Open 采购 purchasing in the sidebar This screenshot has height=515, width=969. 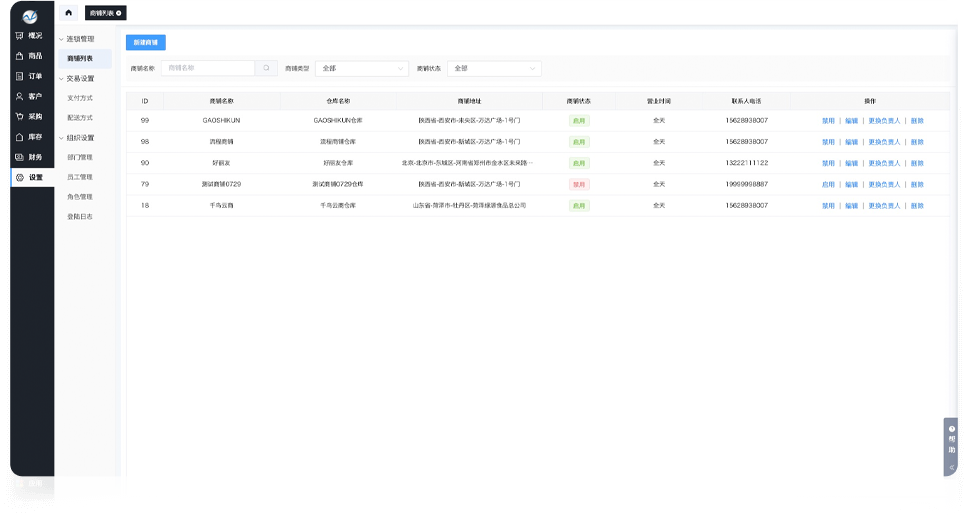pos(28,116)
